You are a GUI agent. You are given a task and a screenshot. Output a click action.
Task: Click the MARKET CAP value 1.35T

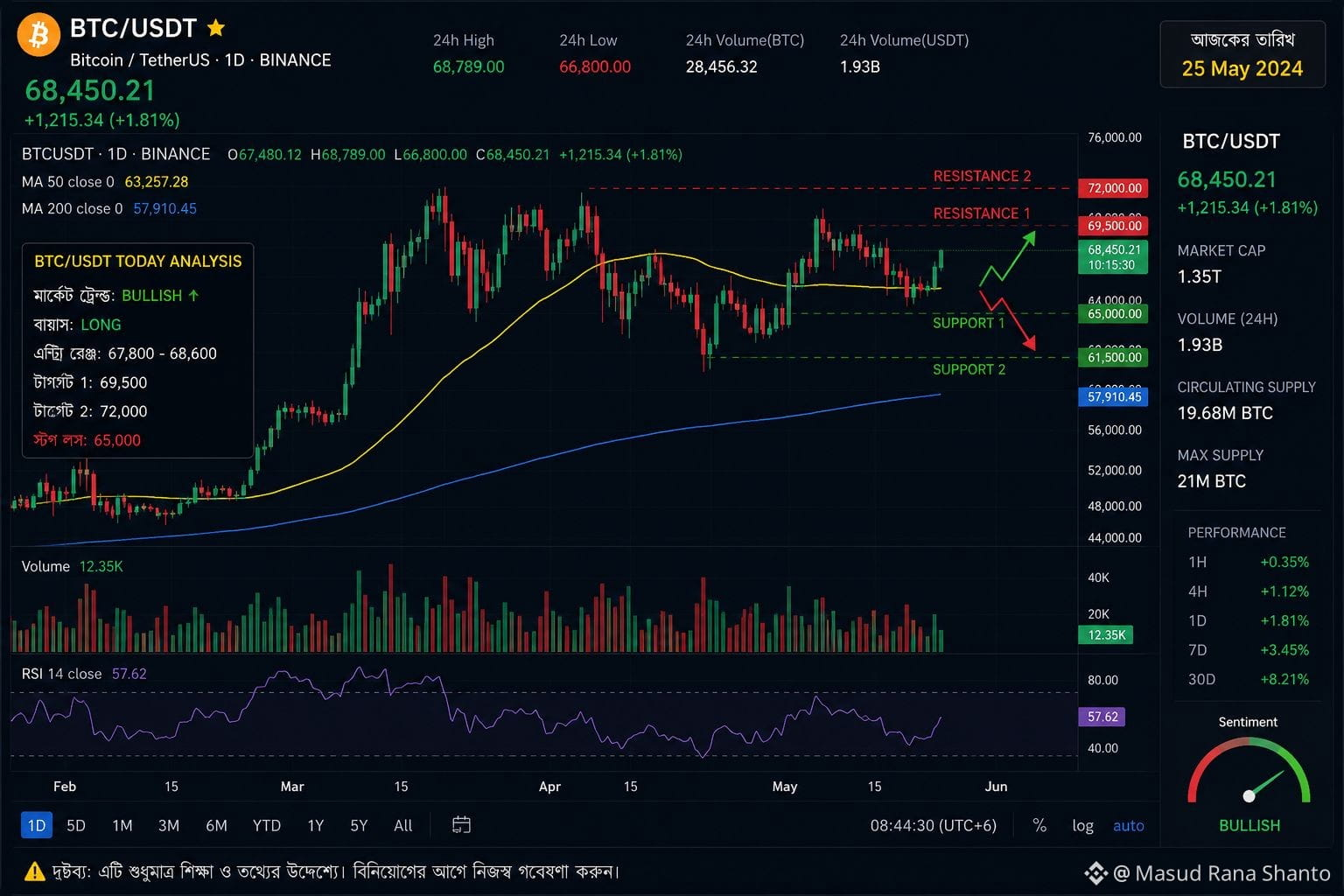pyautogui.click(x=1200, y=276)
